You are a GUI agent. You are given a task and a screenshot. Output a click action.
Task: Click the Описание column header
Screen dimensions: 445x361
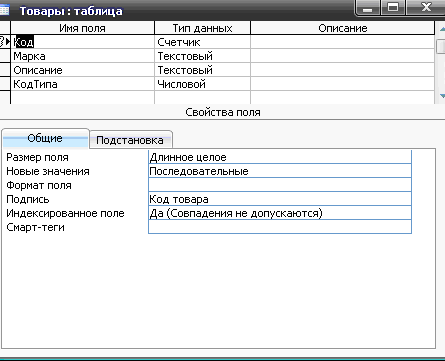click(x=342, y=28)
